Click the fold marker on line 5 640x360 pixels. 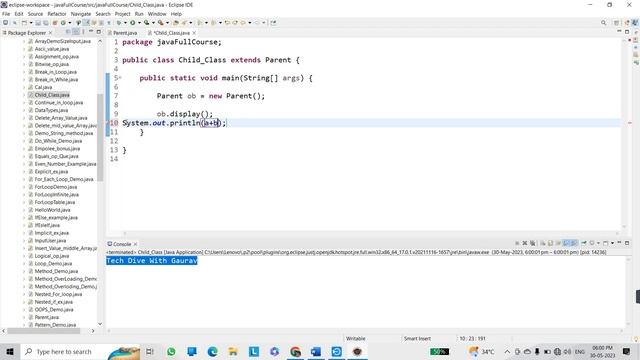(x=120, y=78)
